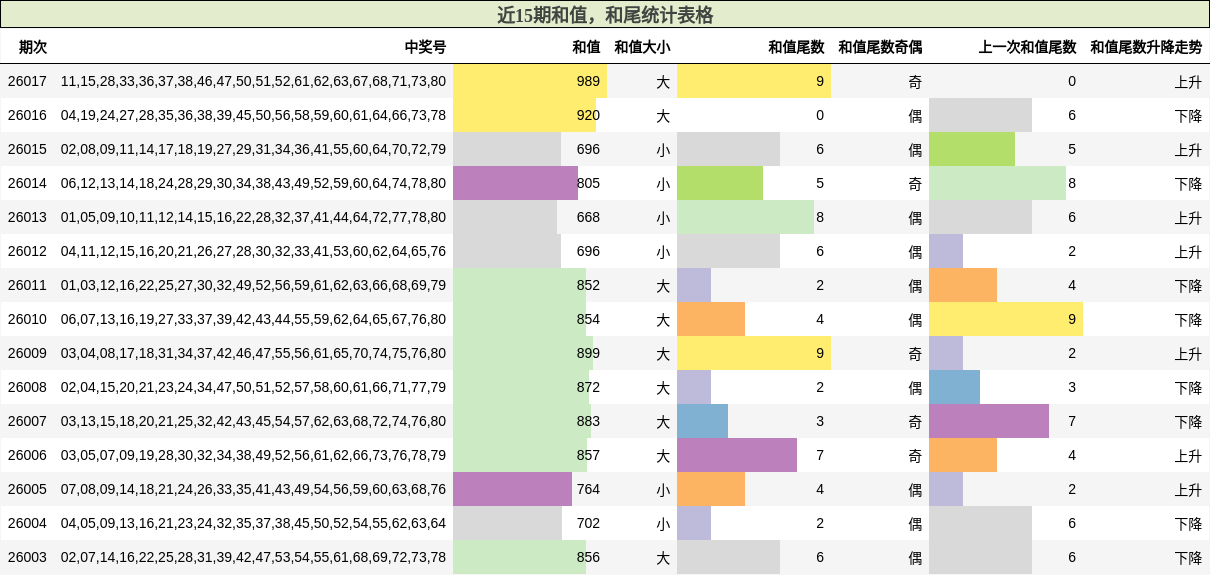
Task: Select period cell 26017
Action: click(x=27, y=81)
